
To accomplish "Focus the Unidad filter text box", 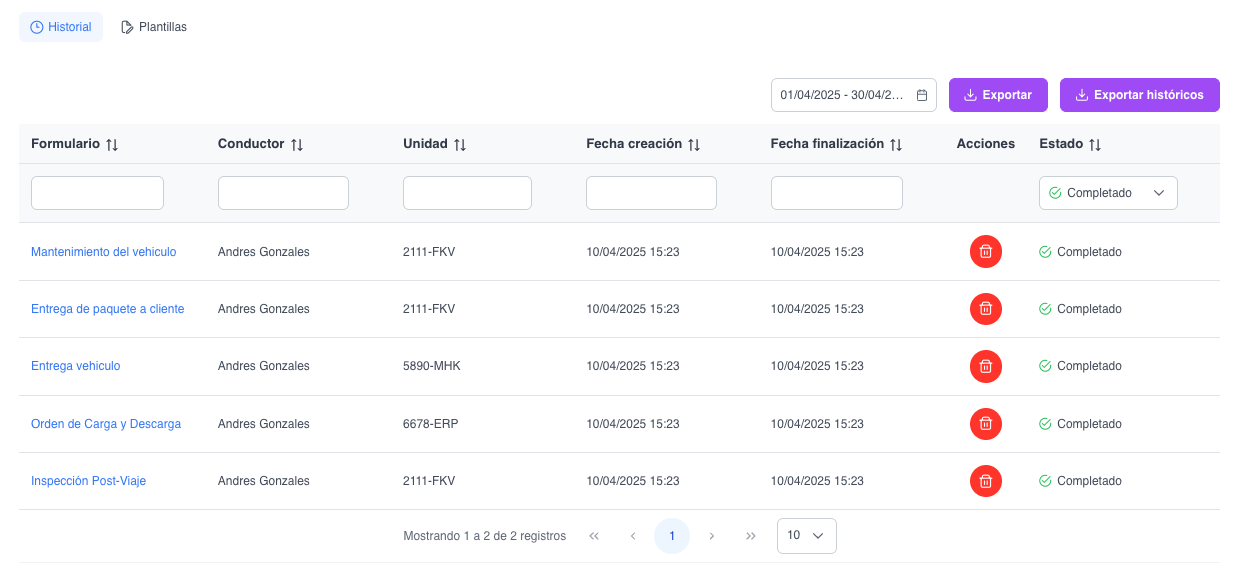I will (467, 193).
